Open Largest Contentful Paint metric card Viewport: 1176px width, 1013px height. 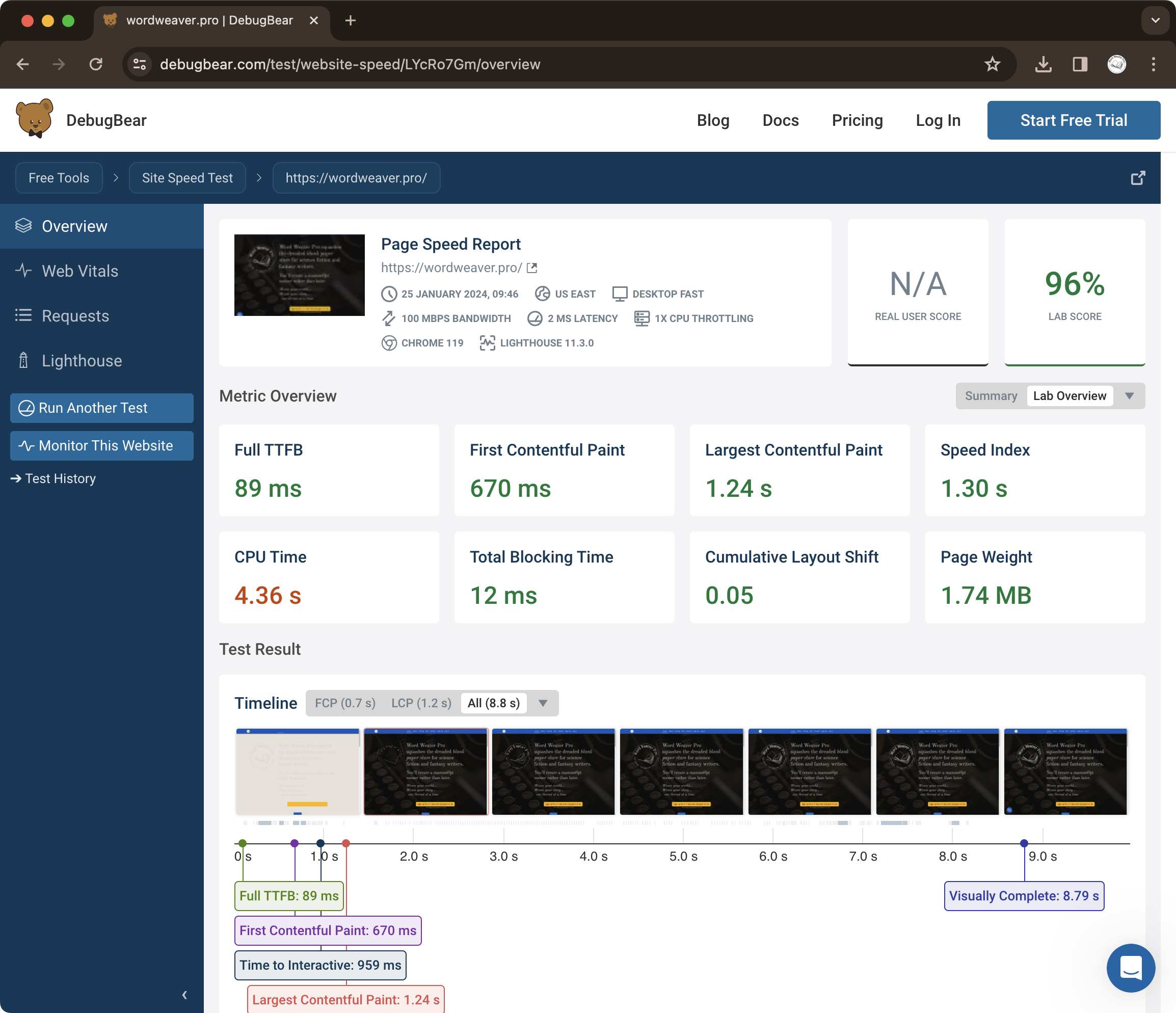799,470
